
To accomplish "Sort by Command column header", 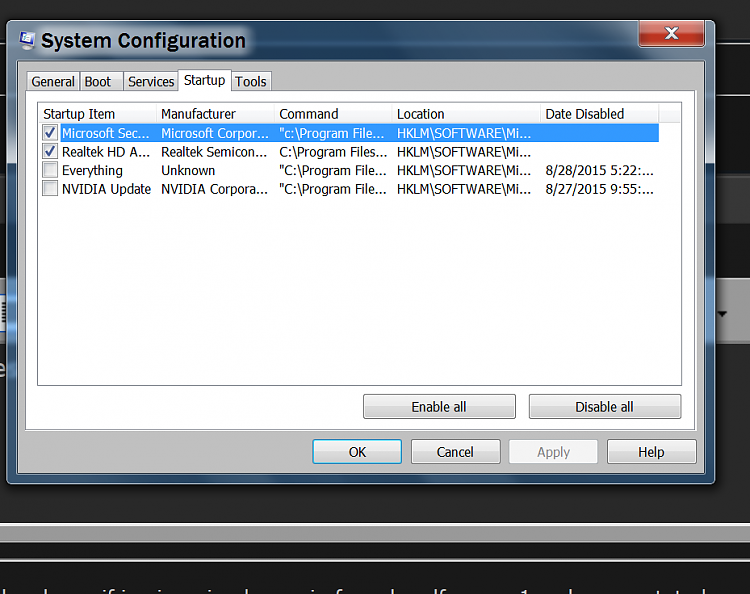I will (x=333, y=114).
